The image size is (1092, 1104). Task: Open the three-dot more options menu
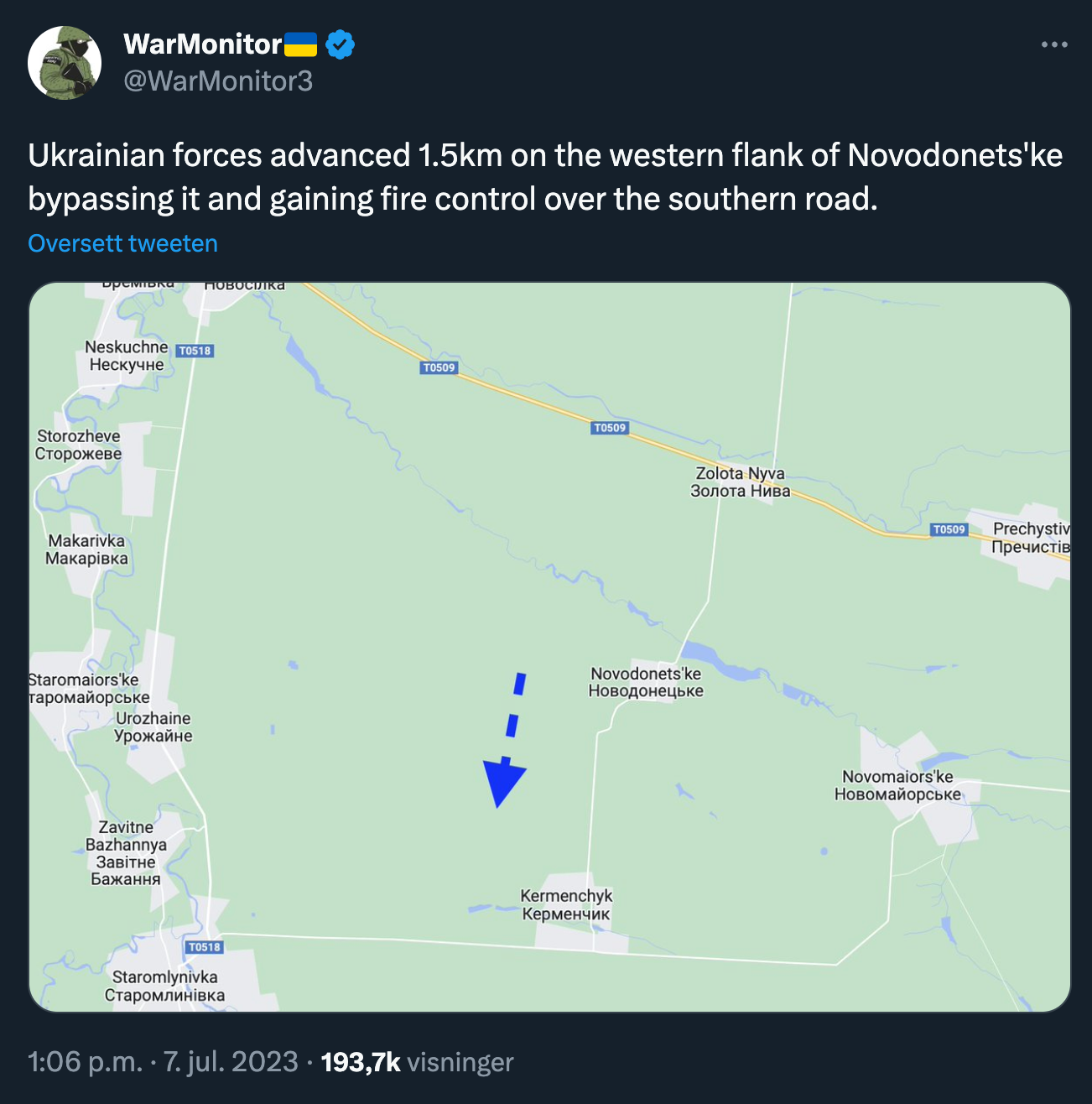click(1054, 44)
